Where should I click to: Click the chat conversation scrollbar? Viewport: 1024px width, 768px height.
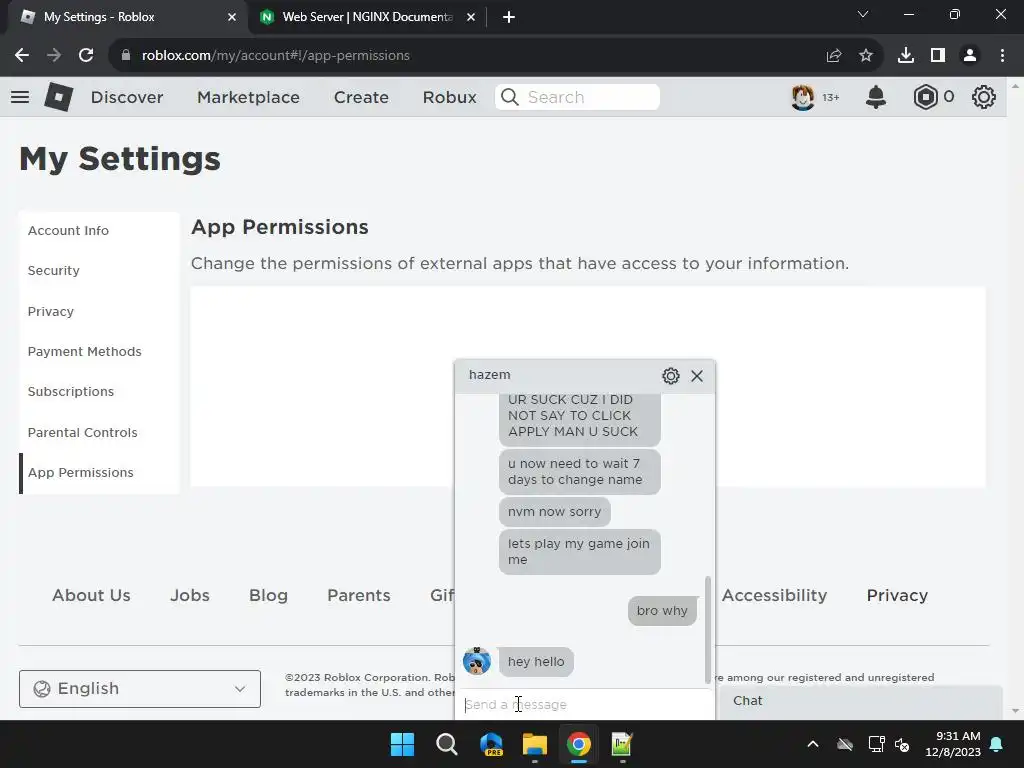pos(707,630)
